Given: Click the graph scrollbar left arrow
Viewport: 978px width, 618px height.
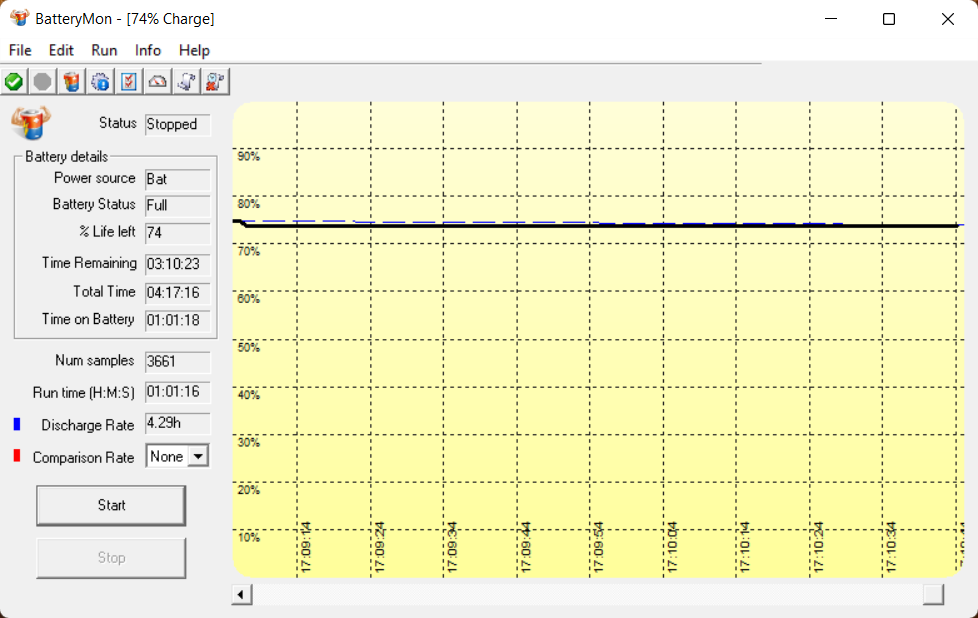Looking at the screenshot, I should click(241, 595).
